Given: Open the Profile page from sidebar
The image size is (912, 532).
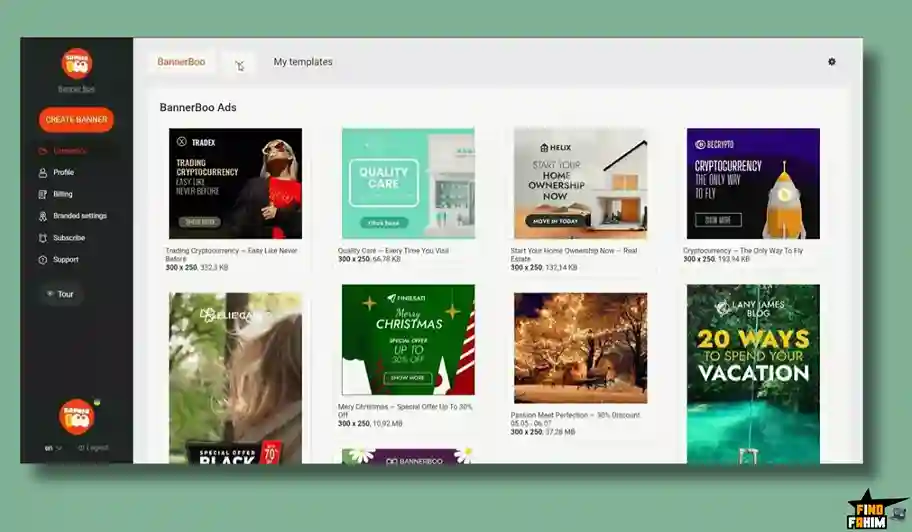Looking at the screenshot, I should (x=63, y=172).
